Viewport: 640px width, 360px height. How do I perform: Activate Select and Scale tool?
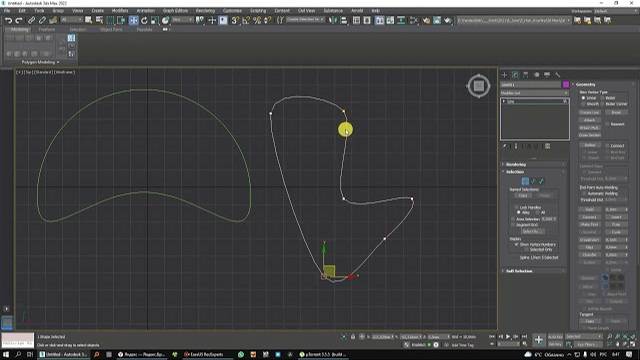(x=154, y=20)
